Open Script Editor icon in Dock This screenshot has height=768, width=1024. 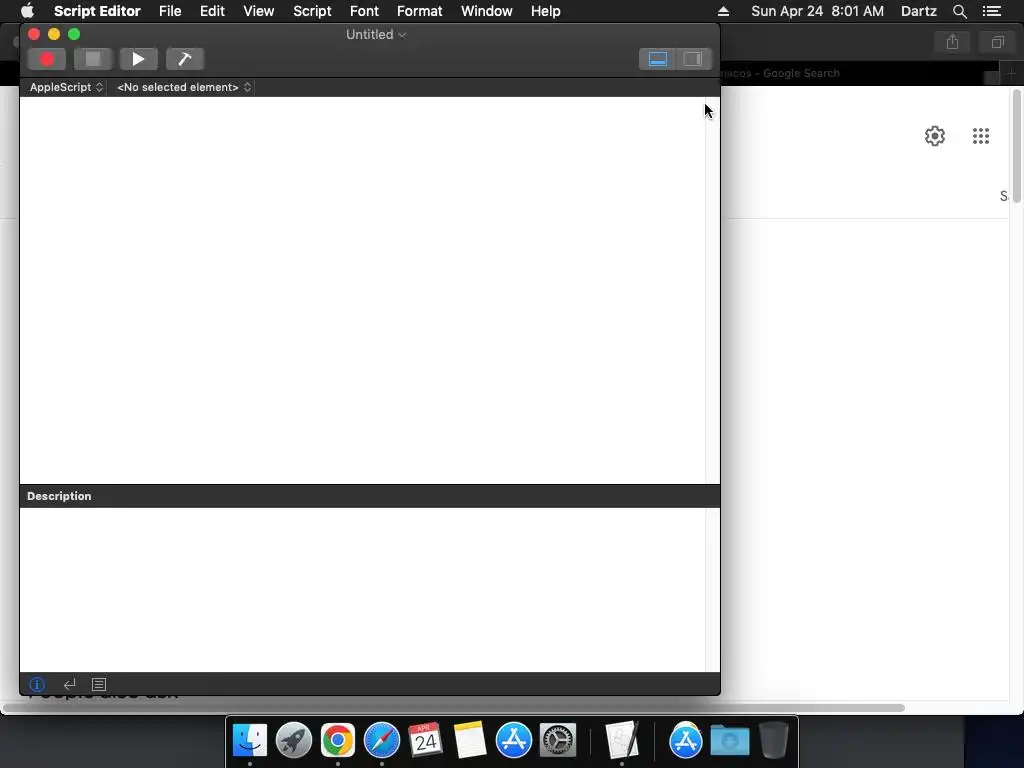(x=621, y=740)
